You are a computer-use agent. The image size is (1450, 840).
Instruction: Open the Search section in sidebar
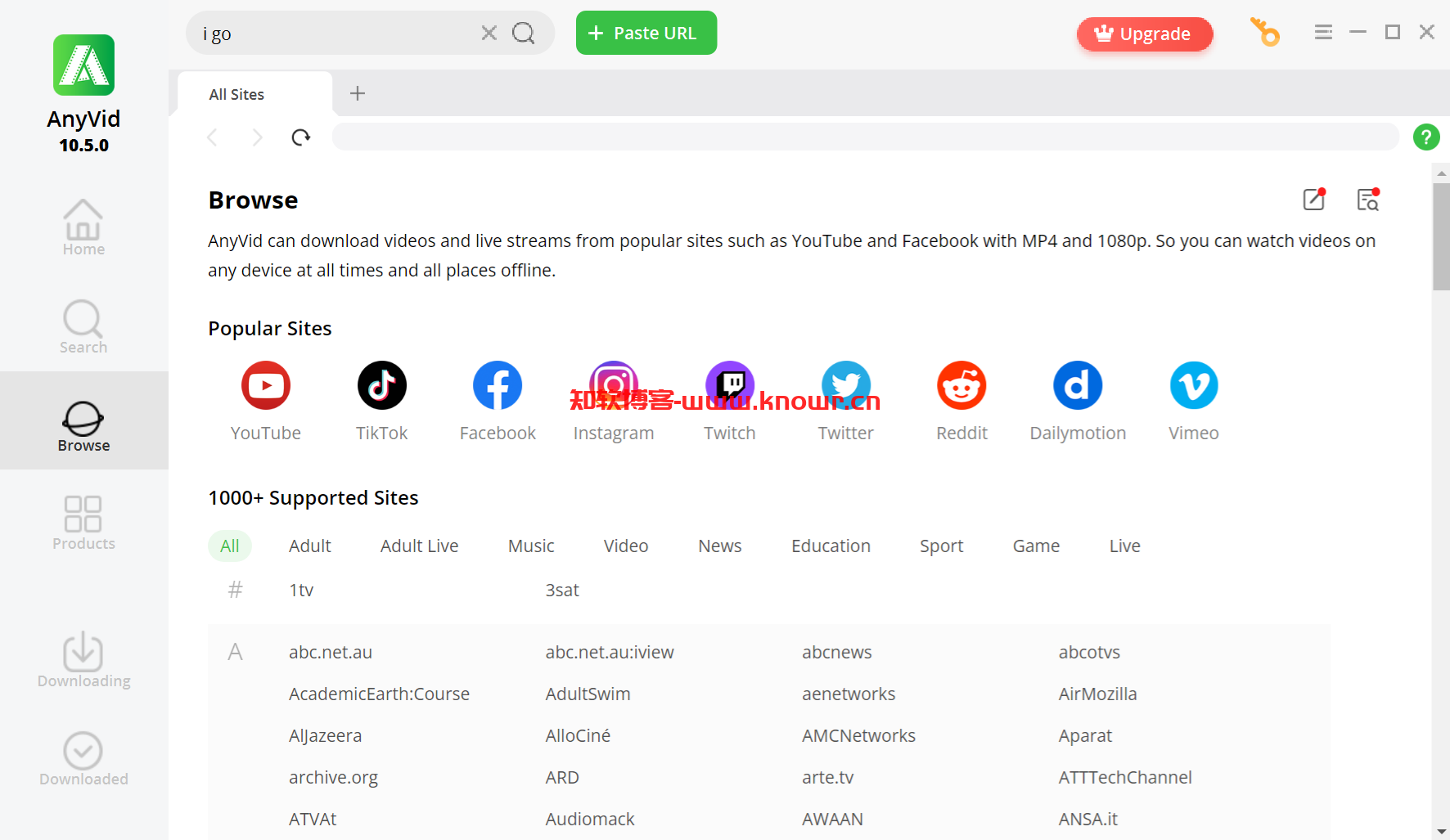tap(83, 326)
